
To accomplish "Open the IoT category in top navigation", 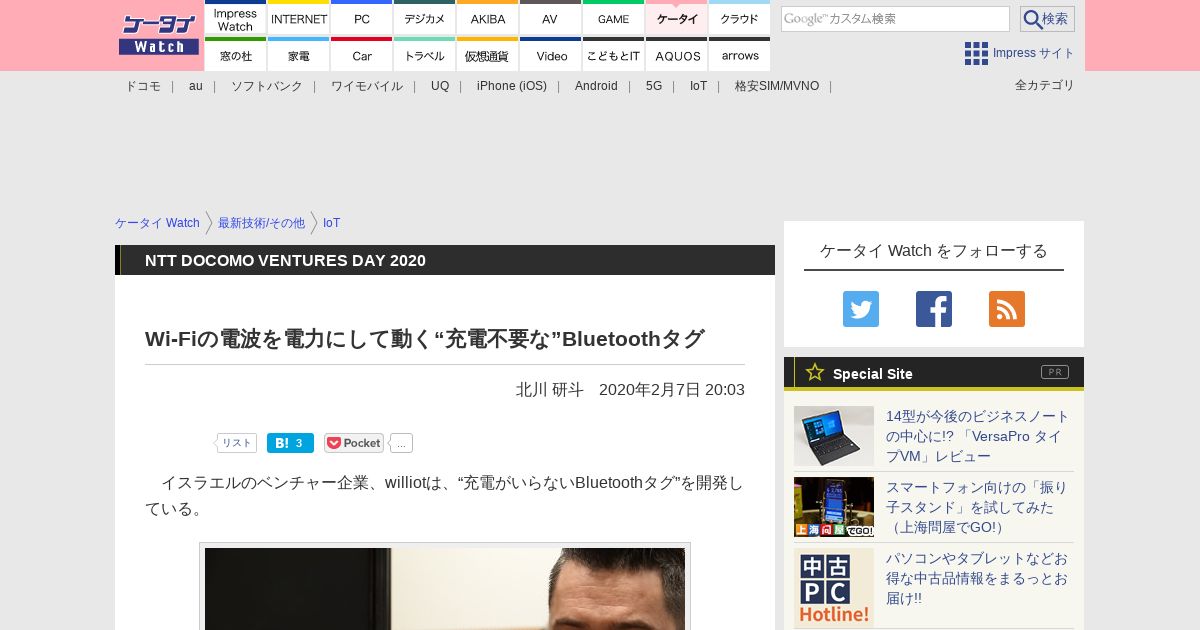I will (698, 86).
